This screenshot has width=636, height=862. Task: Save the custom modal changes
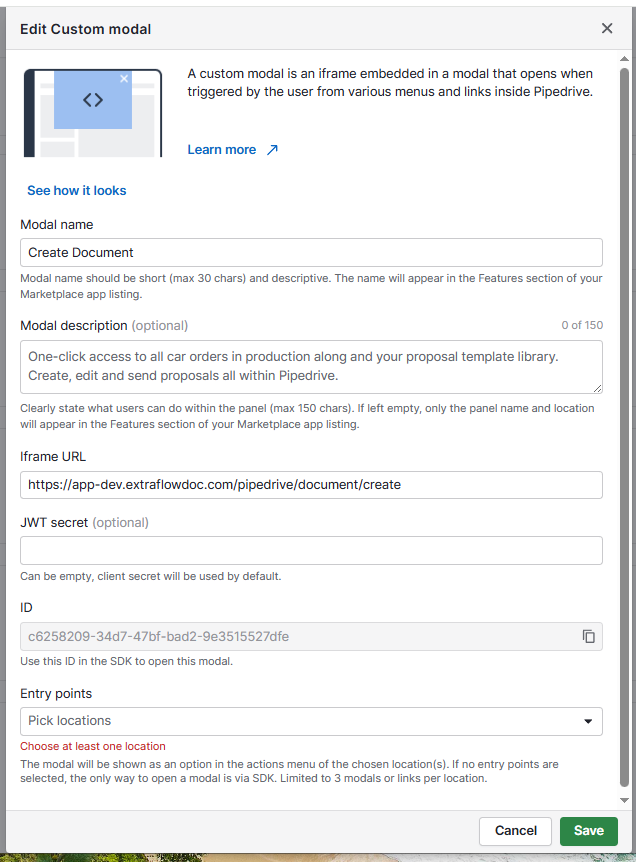tap(588, 831)
